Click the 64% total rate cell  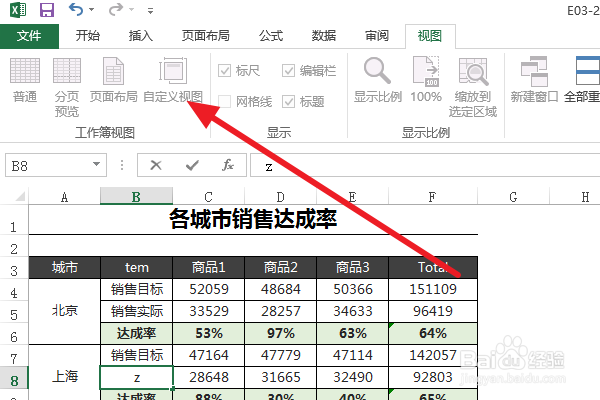433,333
